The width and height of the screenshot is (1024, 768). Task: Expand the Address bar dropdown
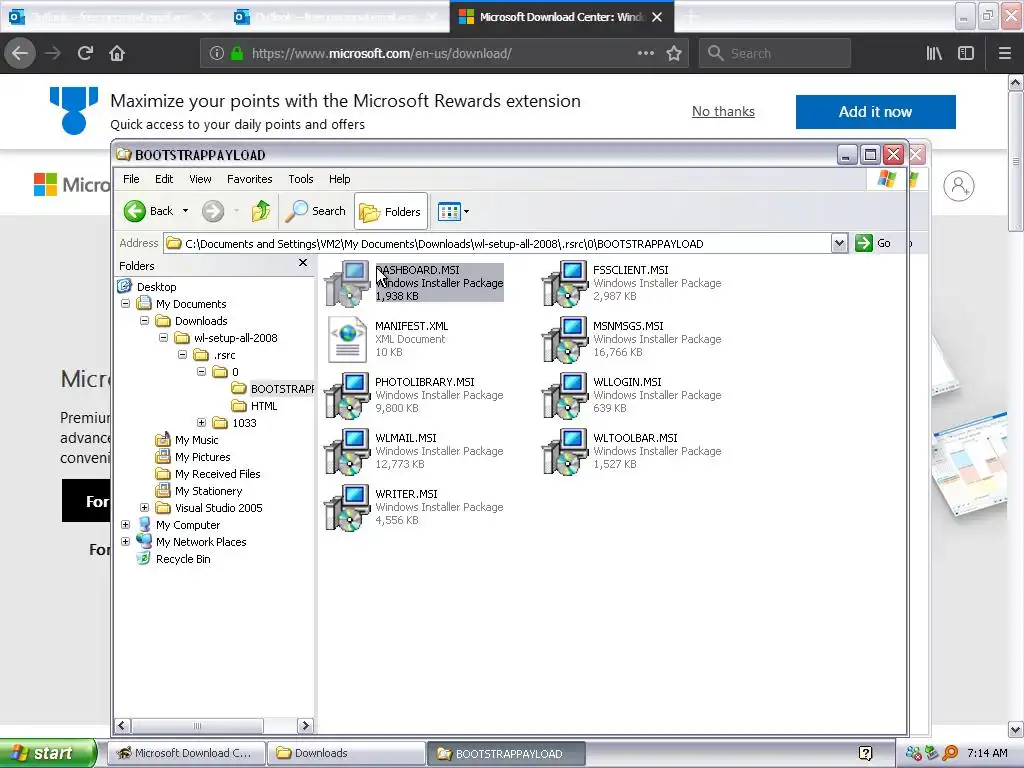839,244
